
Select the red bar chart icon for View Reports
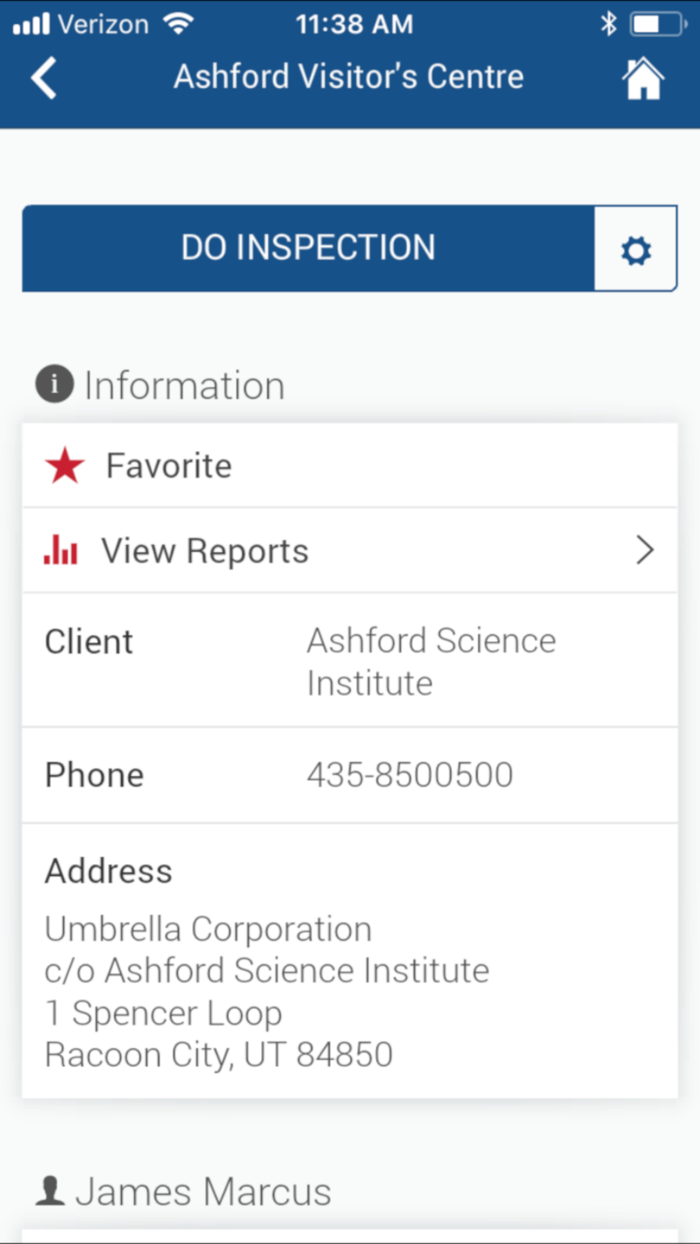[x=63, y=549]
